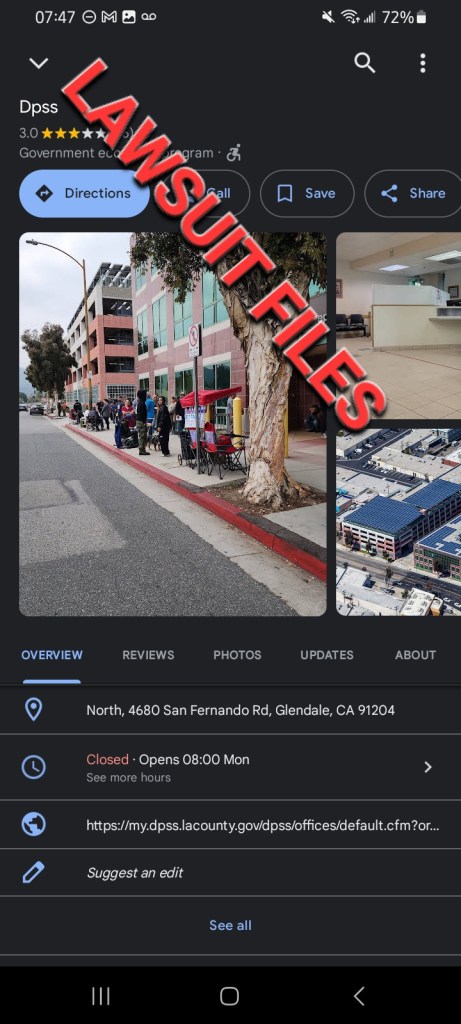Tap the See all link
This screenshot has width=461, height=1024.
[230, 925]
